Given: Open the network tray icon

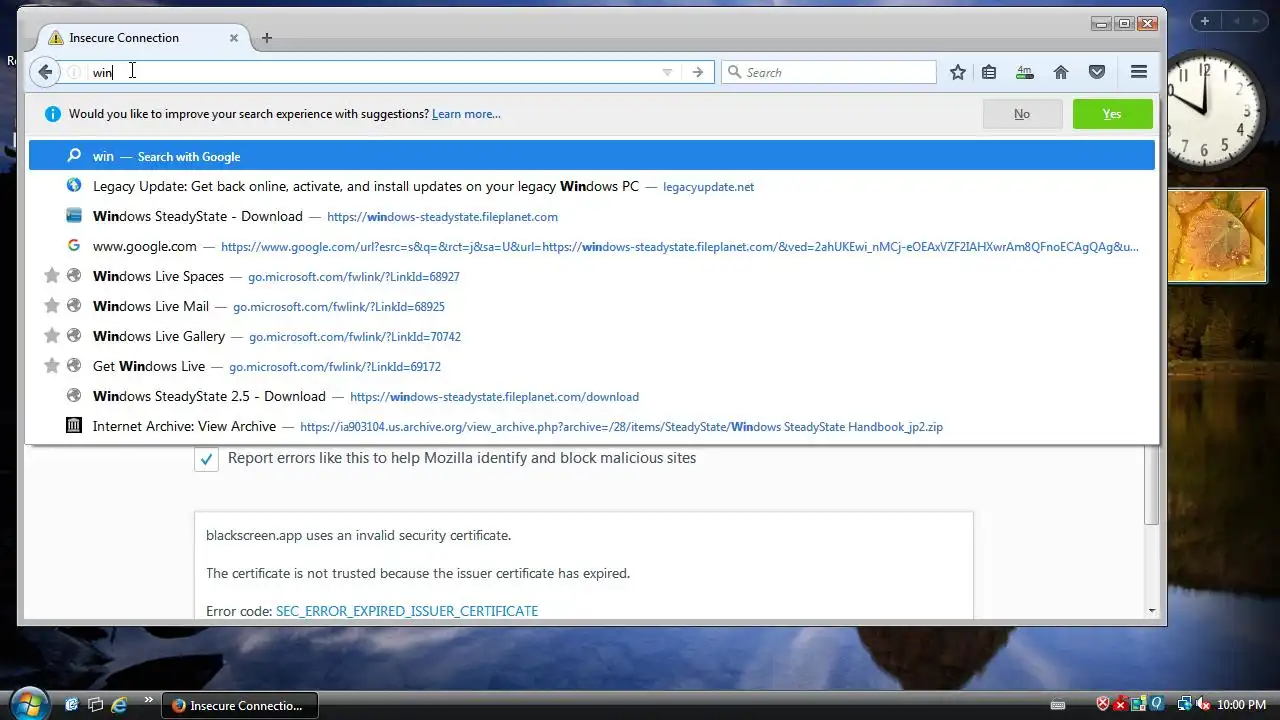Looking at the screenshot, I should point(1184,705).
